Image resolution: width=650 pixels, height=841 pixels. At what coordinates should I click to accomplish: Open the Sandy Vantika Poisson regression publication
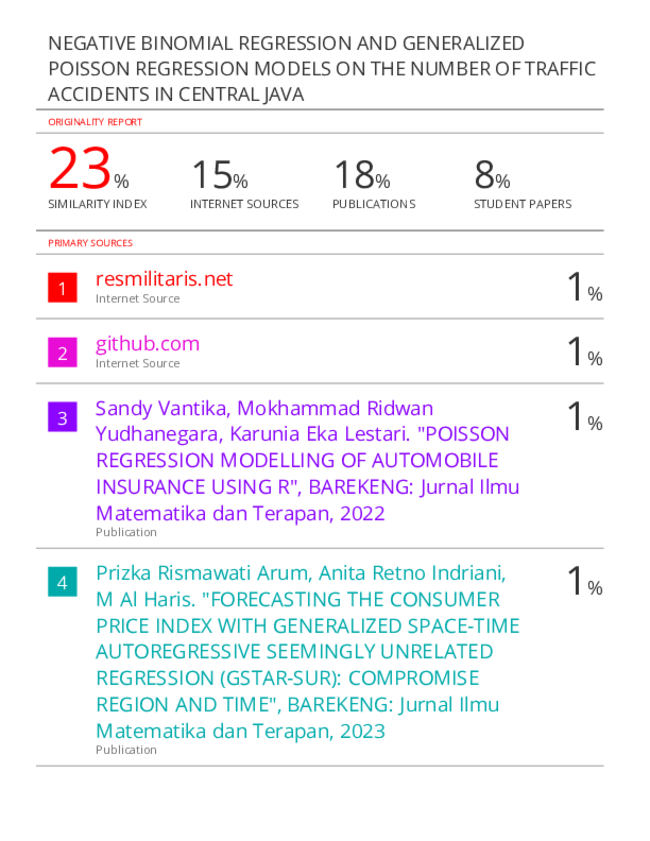click(x=307, y=461)
